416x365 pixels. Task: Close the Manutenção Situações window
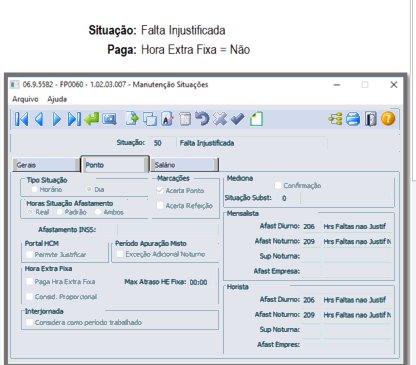click(394, 85)
